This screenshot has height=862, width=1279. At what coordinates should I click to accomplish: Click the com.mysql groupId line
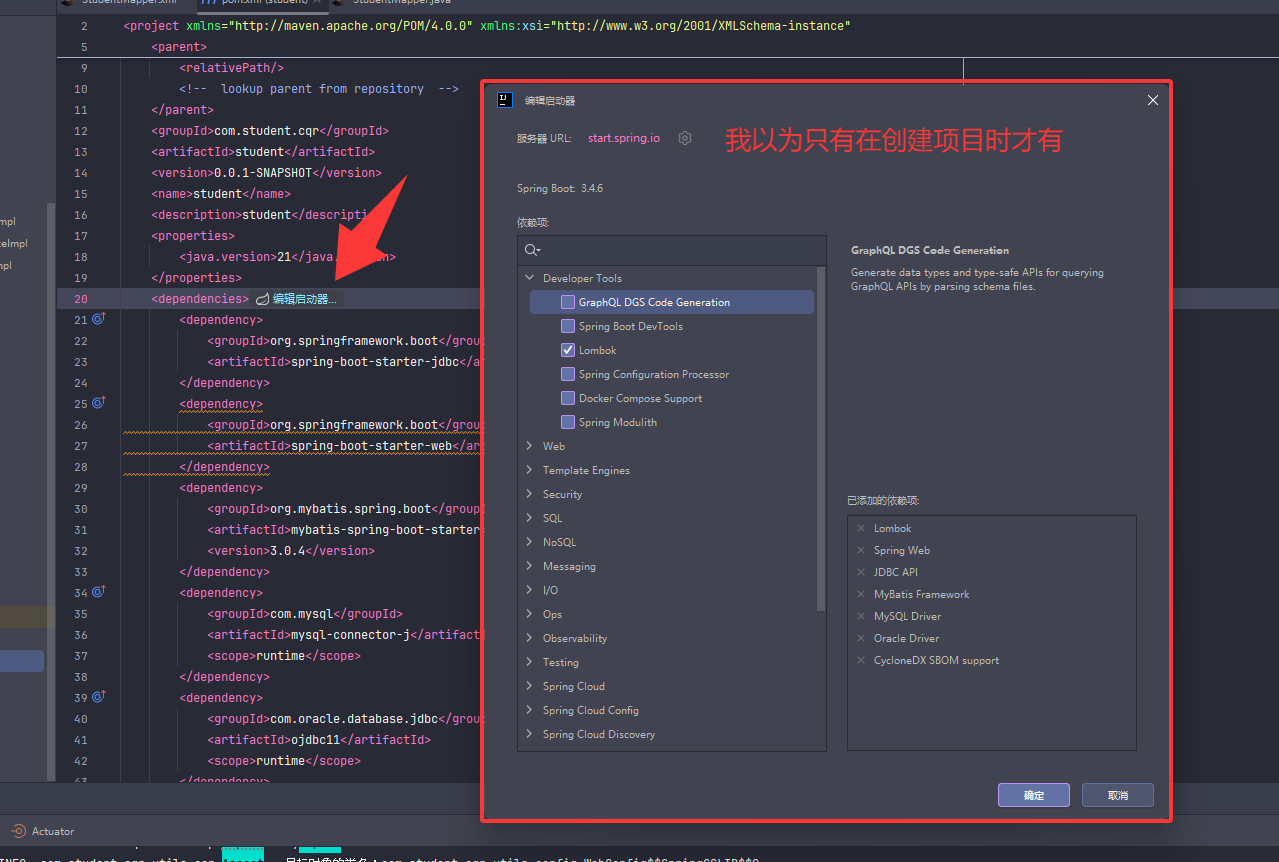click(x=305, y=614)
